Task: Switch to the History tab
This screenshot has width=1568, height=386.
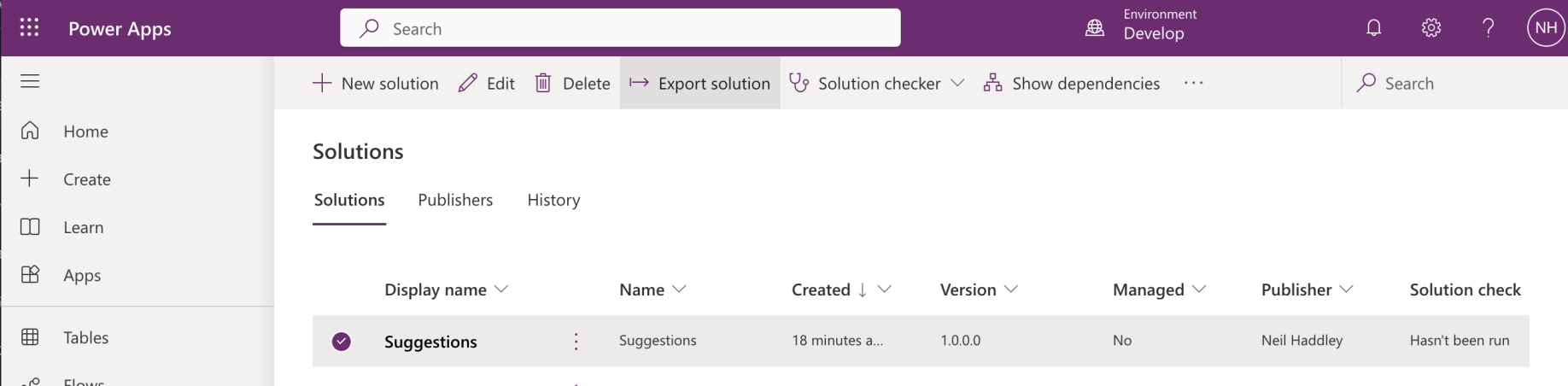Action: pyautogui.click(x=553, y=200)
